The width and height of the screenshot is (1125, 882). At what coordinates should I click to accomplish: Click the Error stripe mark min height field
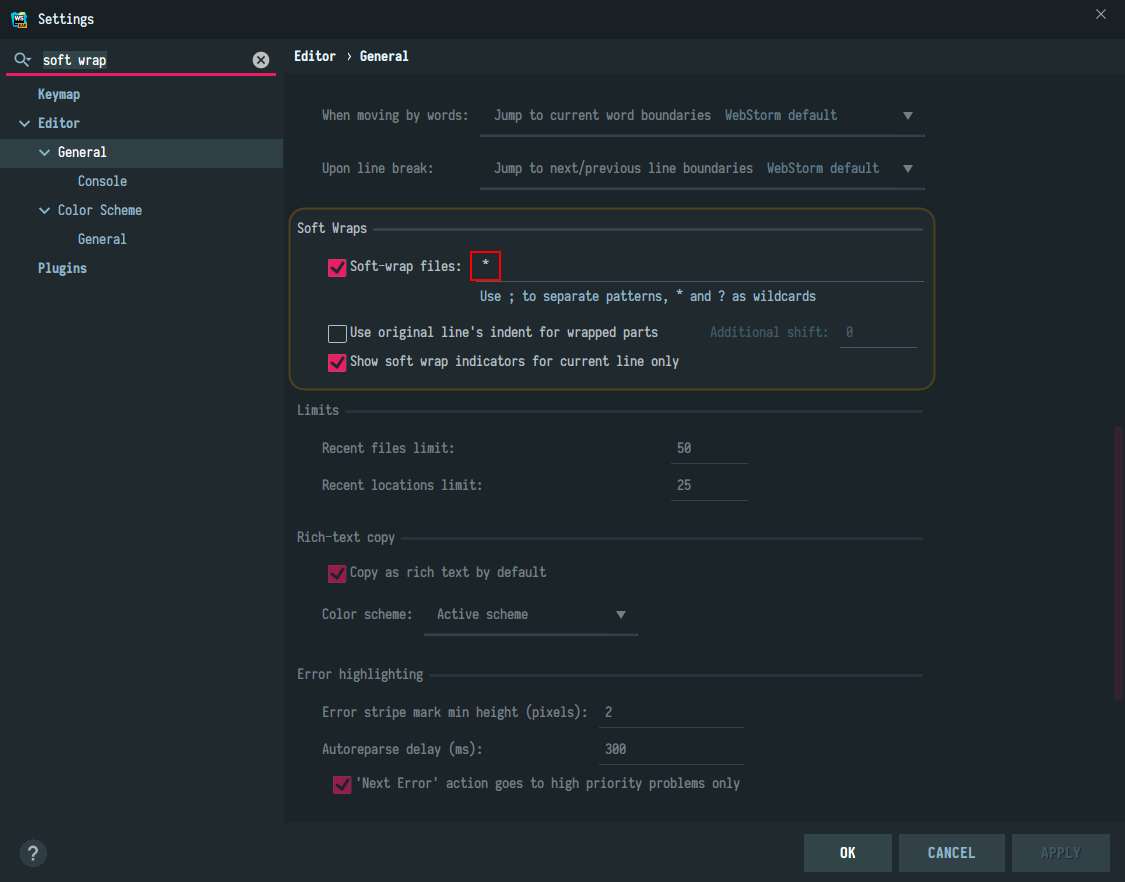(x=671, y=713)
